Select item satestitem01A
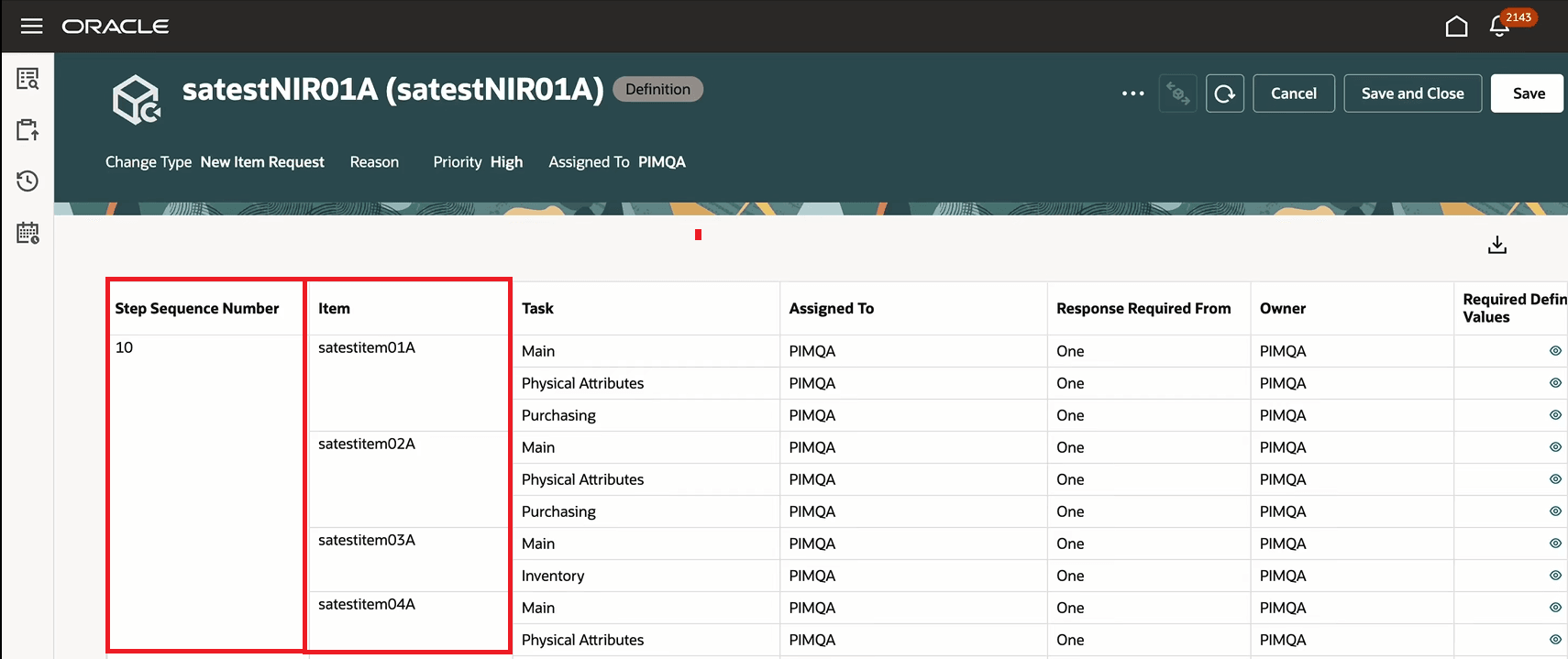This screenshot has width=1568, height=659. click(x=367, y=347)
